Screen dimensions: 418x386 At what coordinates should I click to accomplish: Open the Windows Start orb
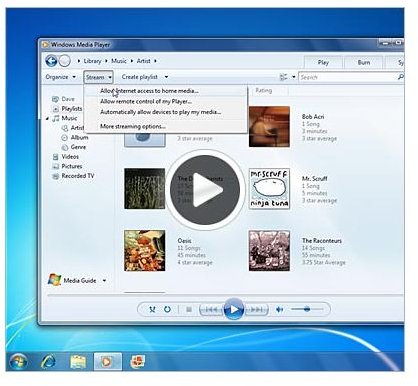point(18,362)
